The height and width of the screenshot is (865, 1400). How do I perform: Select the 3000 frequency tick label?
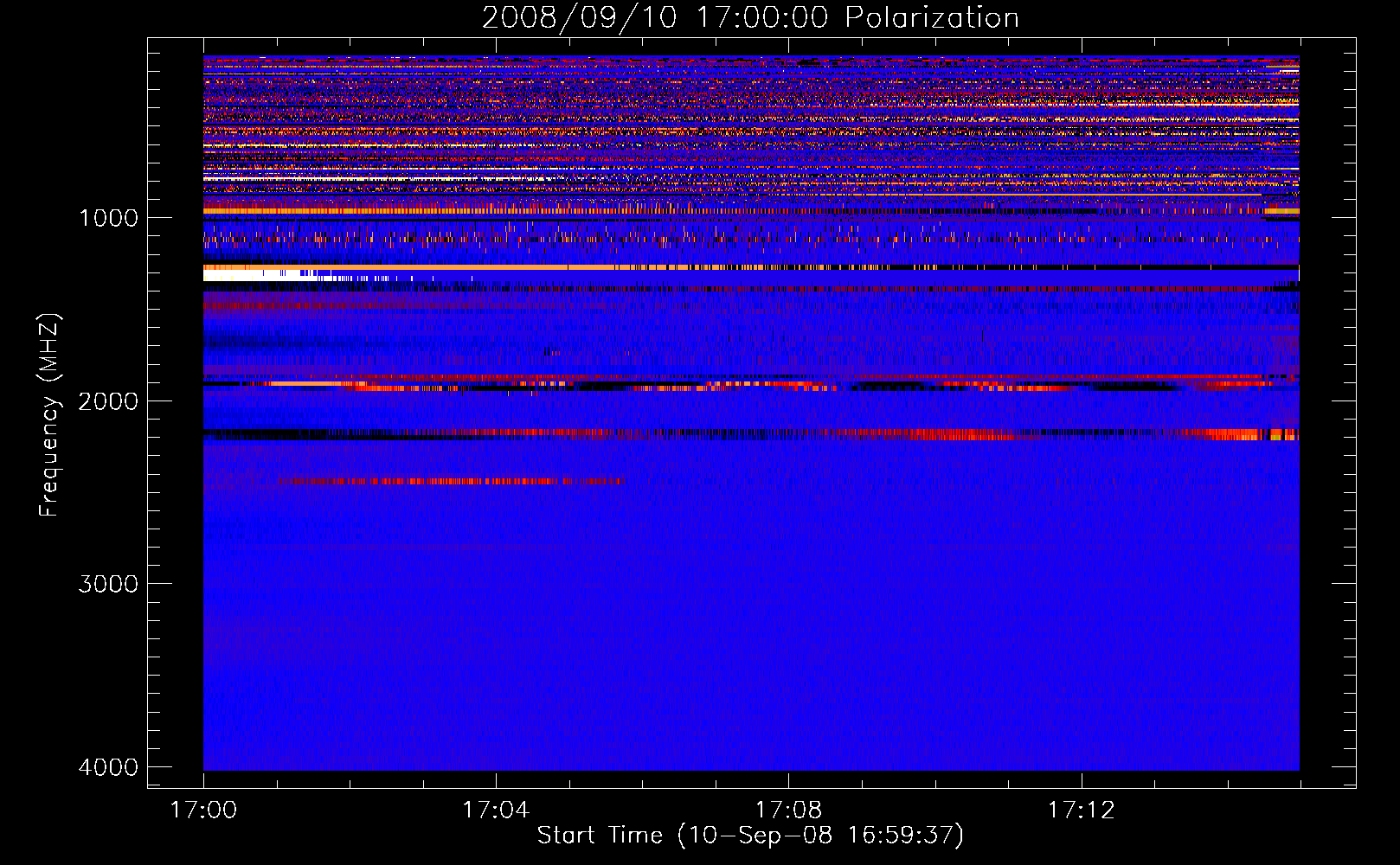108,584
